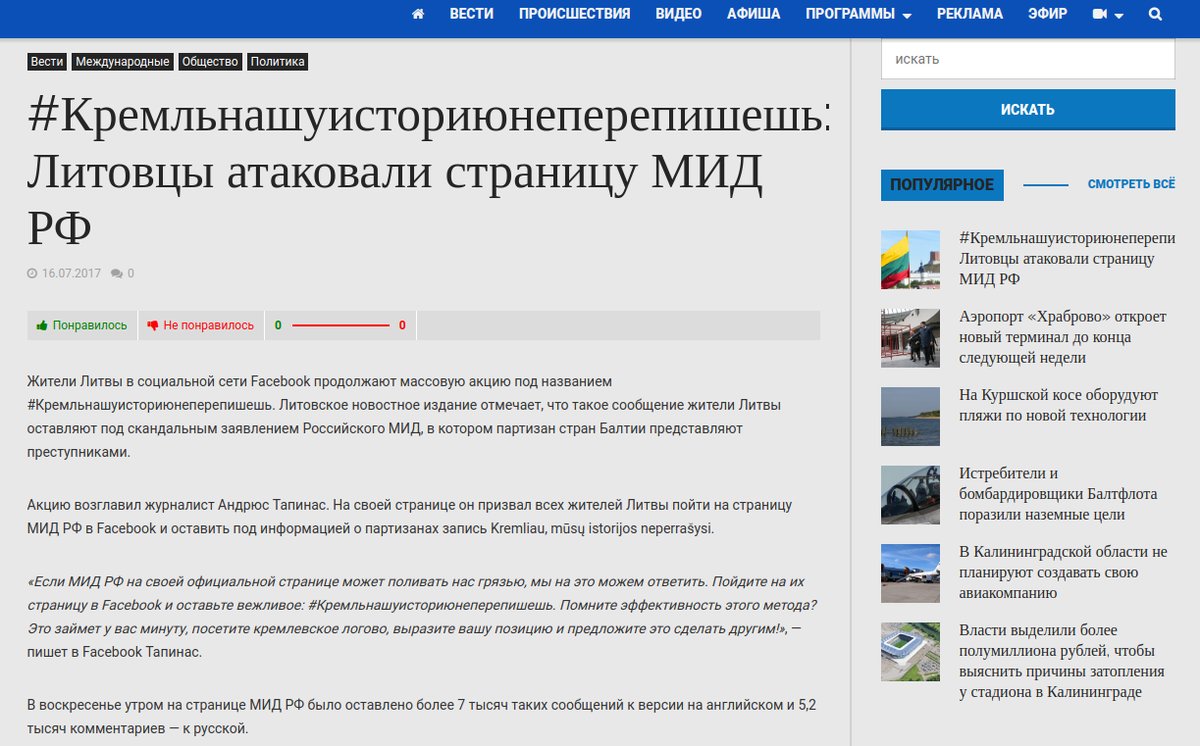The width and height of the screenshot is (1200, 746).
Task: Click the green like count 0
Action: (x=278, y=326)
